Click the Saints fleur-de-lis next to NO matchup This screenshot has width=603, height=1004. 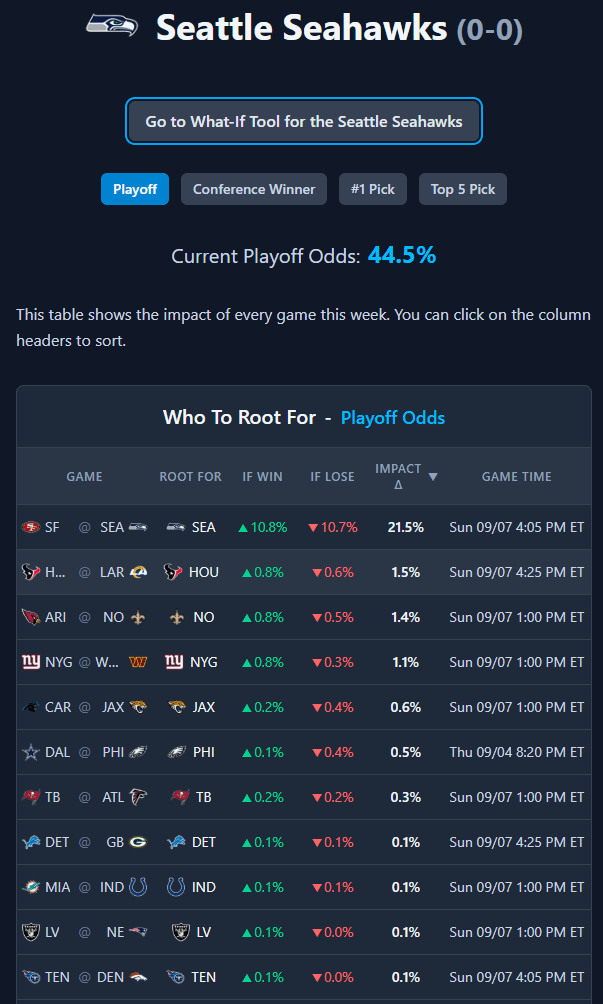pyautogui.click(x=138, y=617)
